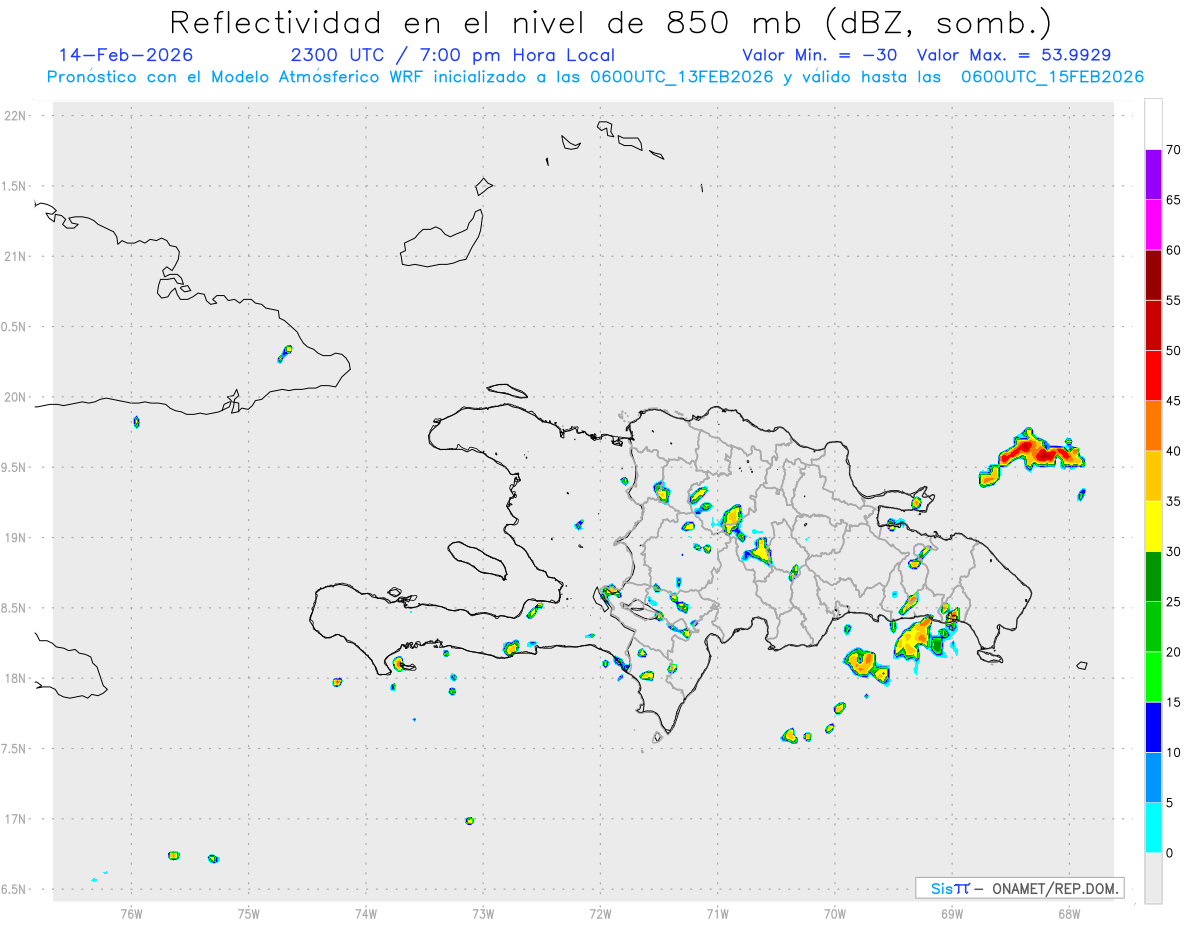The width and height of the screenshot is (1200, 927).
Task: Click the 'Valor Min. = -30' text
Action: 820,55
